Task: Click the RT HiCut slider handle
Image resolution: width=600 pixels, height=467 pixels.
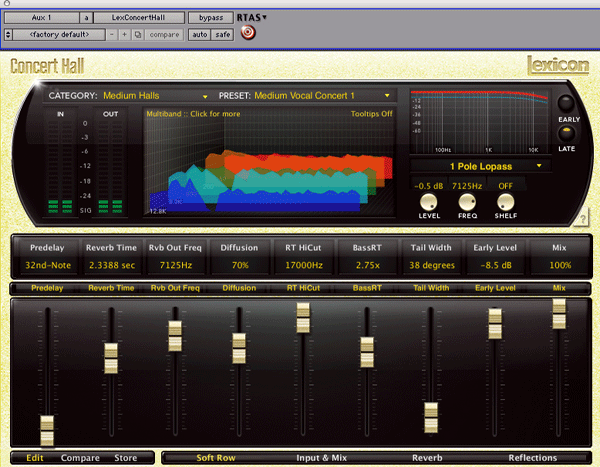Action: pos(303,318)
